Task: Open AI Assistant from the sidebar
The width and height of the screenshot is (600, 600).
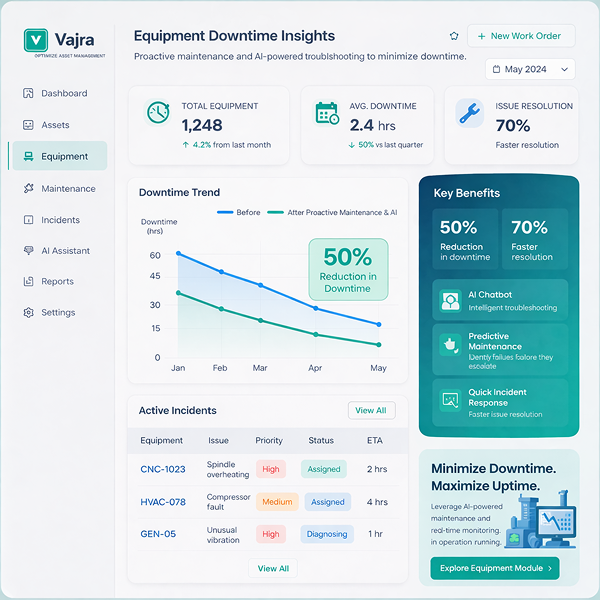Action: point(64,251)
